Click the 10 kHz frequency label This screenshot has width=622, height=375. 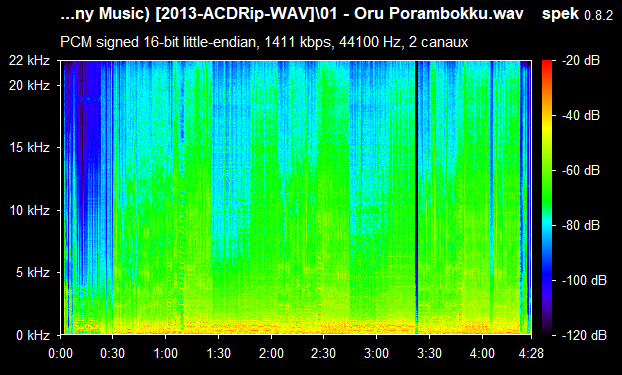point(29,210)
